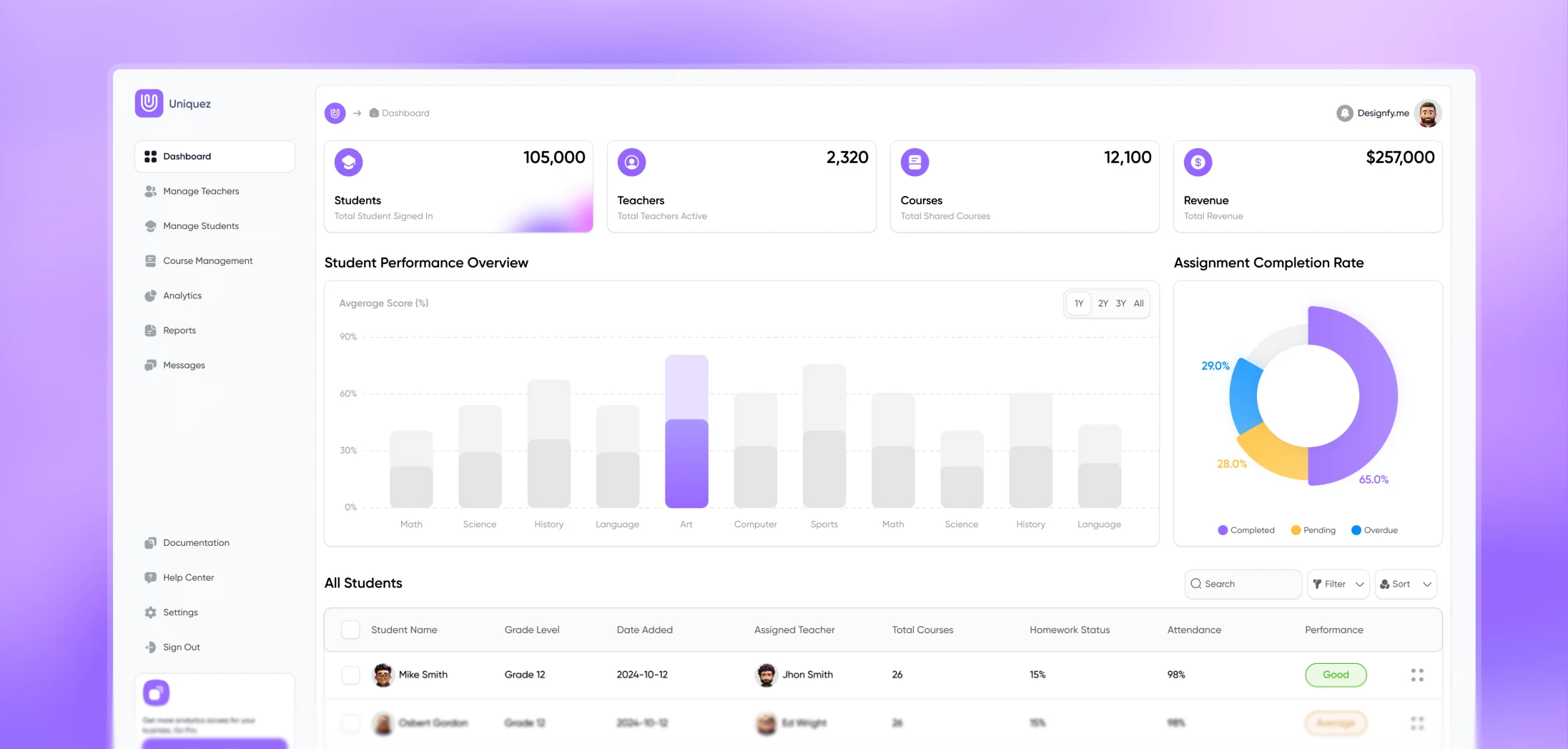Image resolution: width=1568 pixels, height=749 pixels.
Task: Click the Dashboard breadcrumb link
Action: (405, 113)
